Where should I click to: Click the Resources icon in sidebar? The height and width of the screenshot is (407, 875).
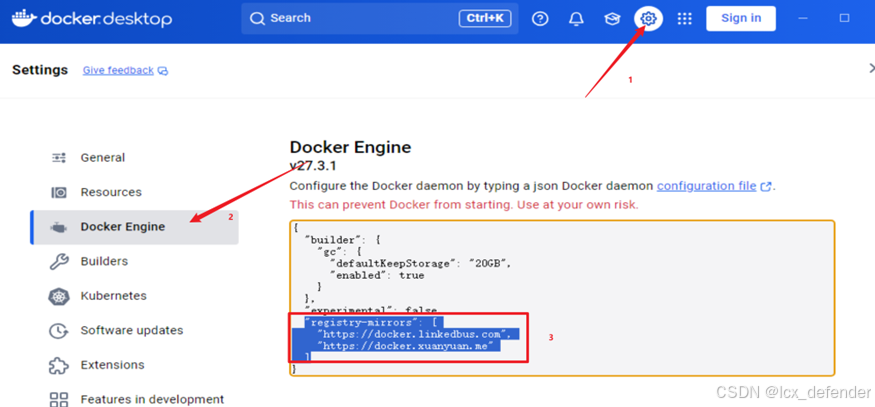59,193
